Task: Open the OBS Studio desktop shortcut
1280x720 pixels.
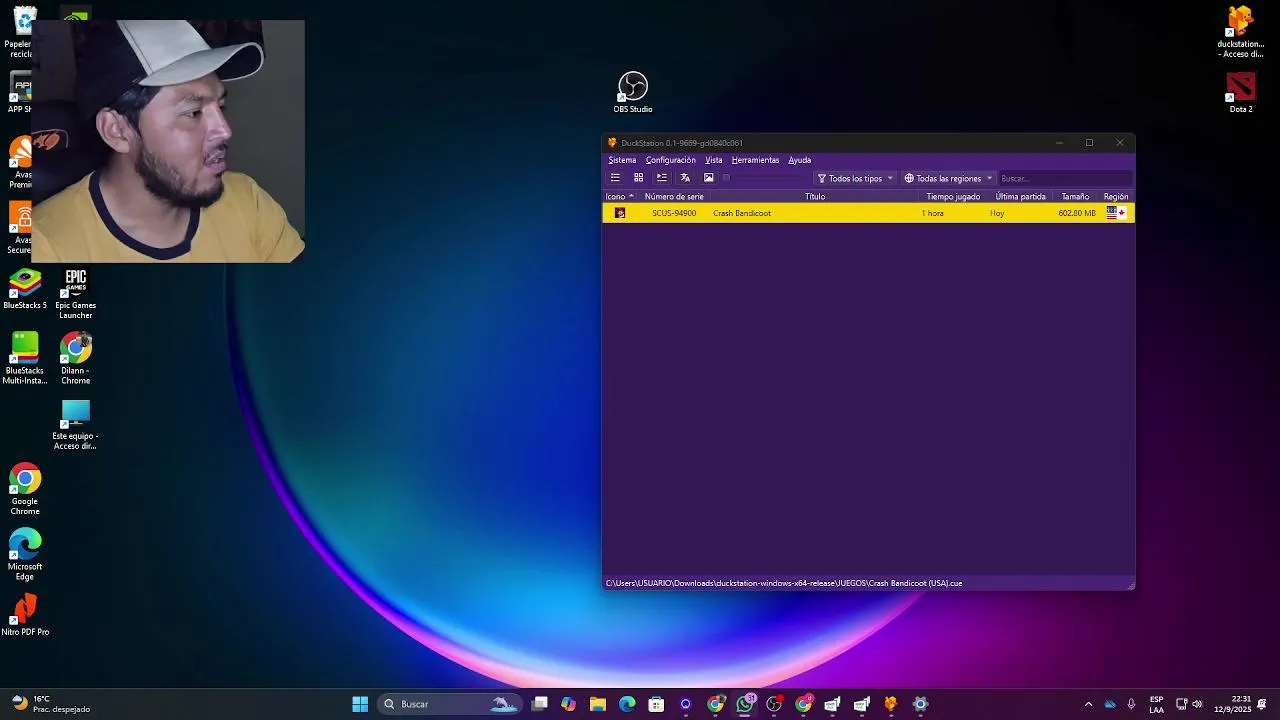Action: pyautogui.click(x=633, y=93)
